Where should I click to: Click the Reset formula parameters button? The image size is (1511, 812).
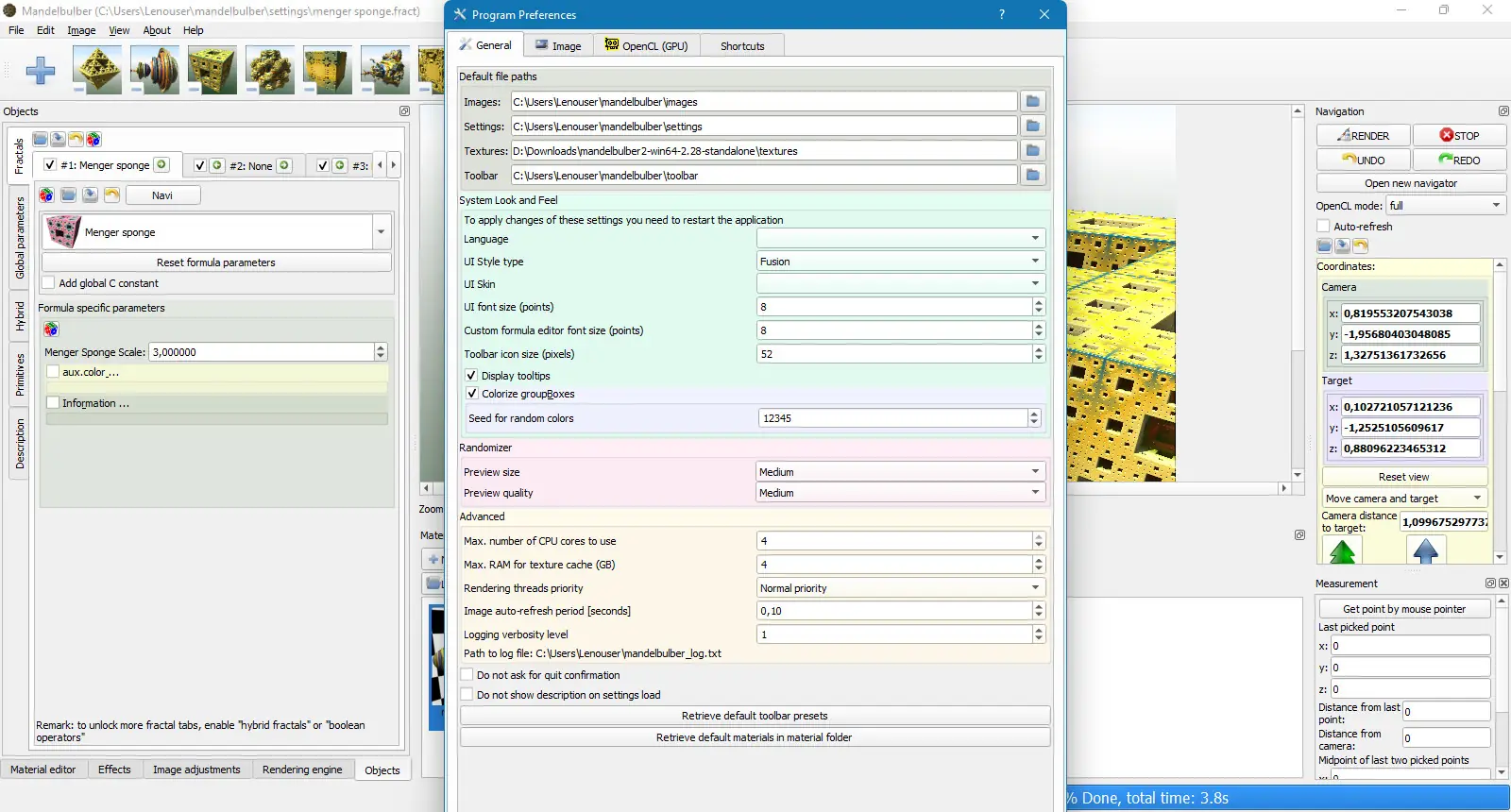[x=216, y=262]
